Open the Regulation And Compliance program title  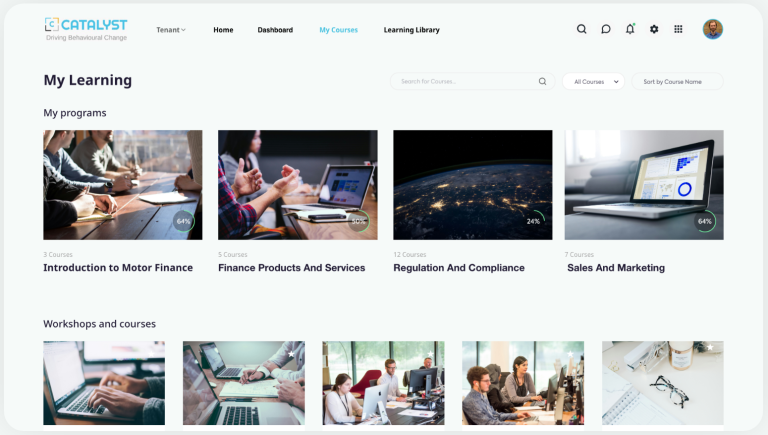tap(459, 268)
